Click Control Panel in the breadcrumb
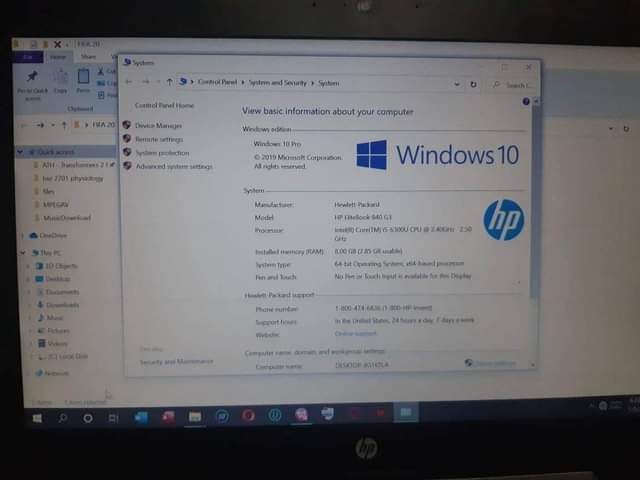 click(217, 82)
